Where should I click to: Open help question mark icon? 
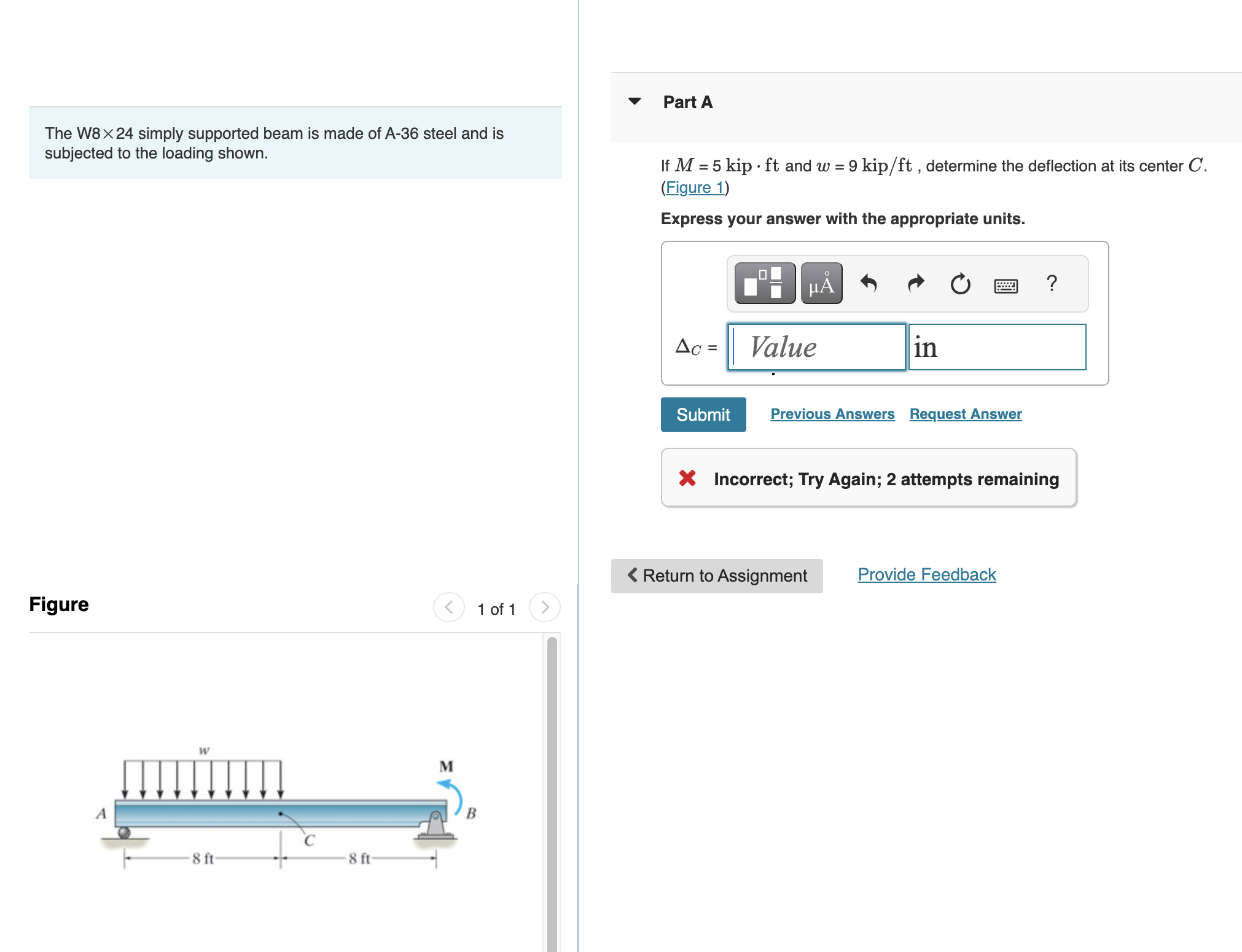pos(1052,283)
